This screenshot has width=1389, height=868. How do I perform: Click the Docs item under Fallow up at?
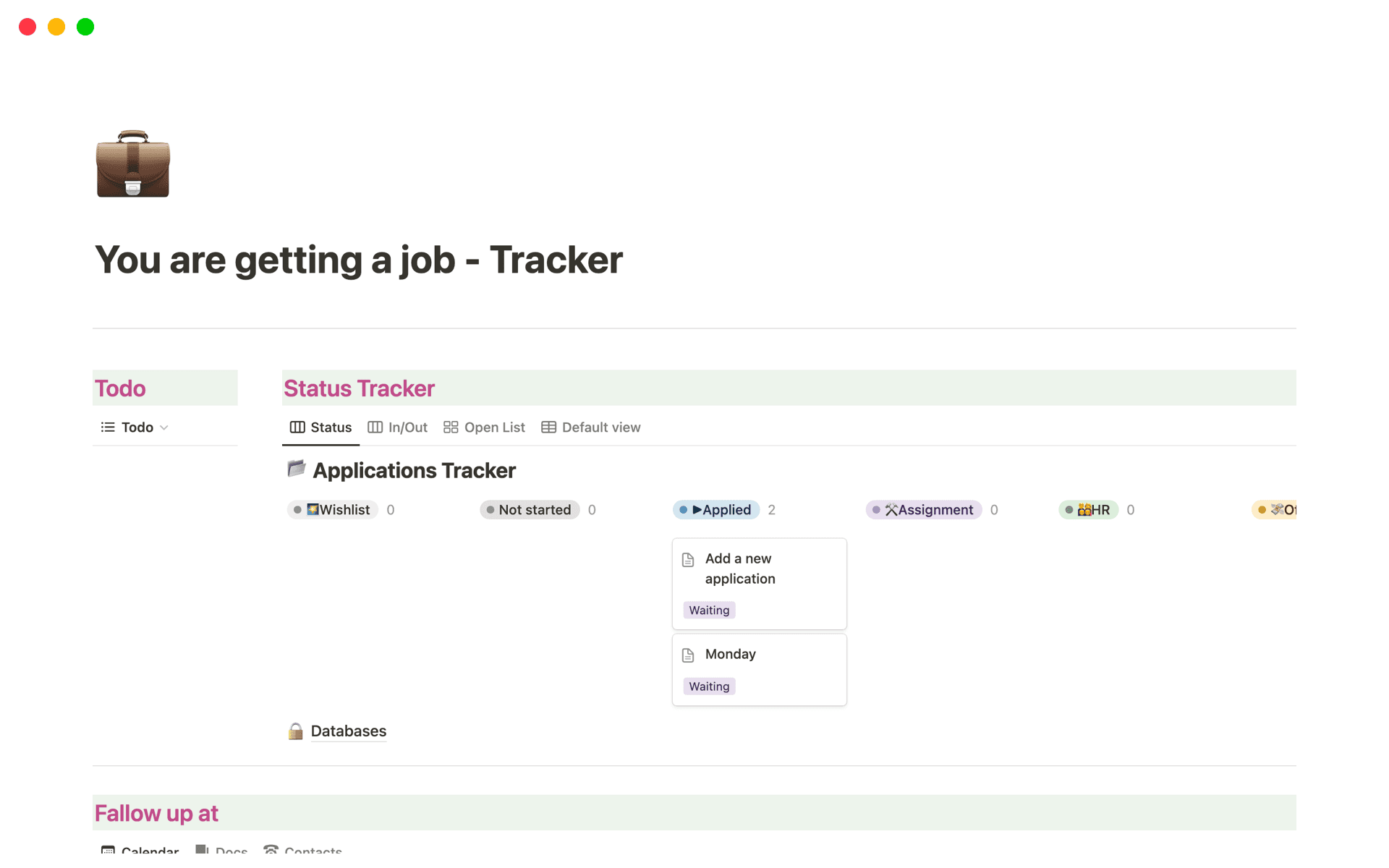point(221,851)
